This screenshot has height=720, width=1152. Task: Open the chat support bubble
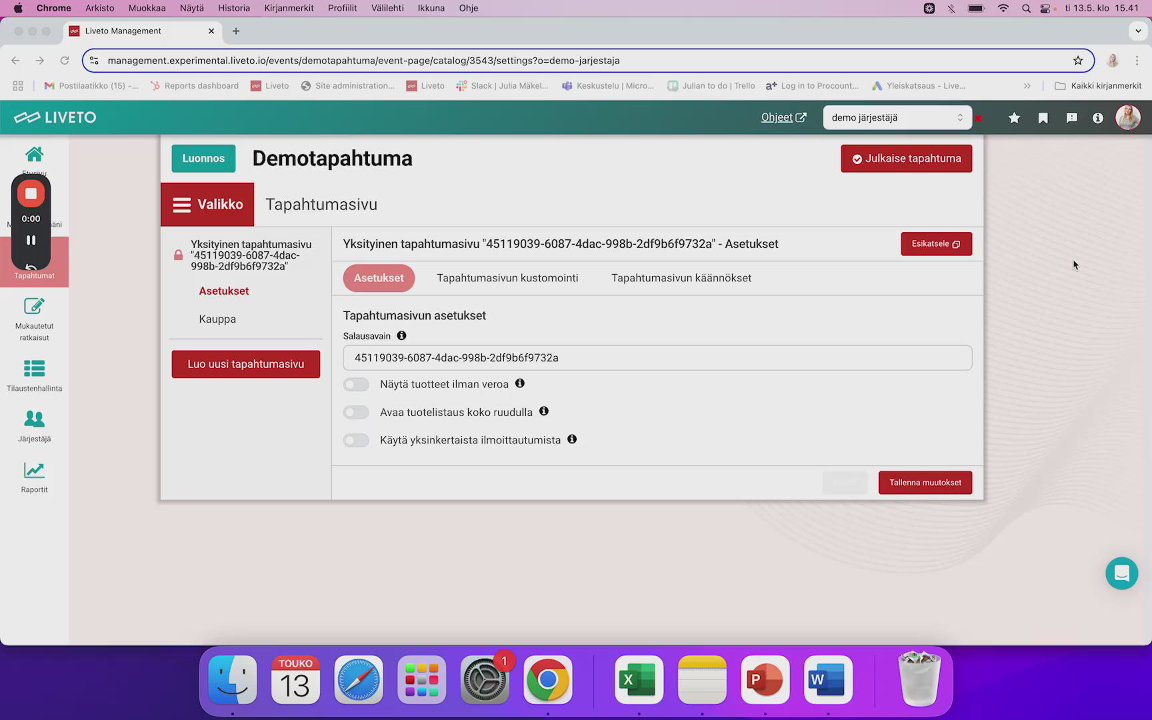1121,574
